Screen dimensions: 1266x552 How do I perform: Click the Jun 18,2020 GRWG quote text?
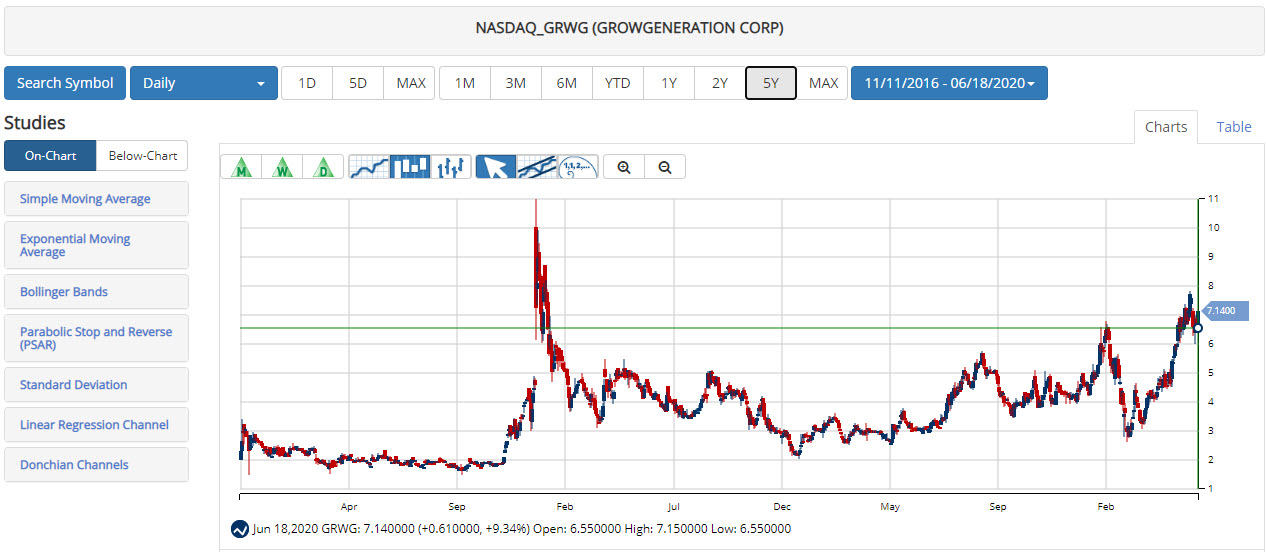(x=523, y=528)
